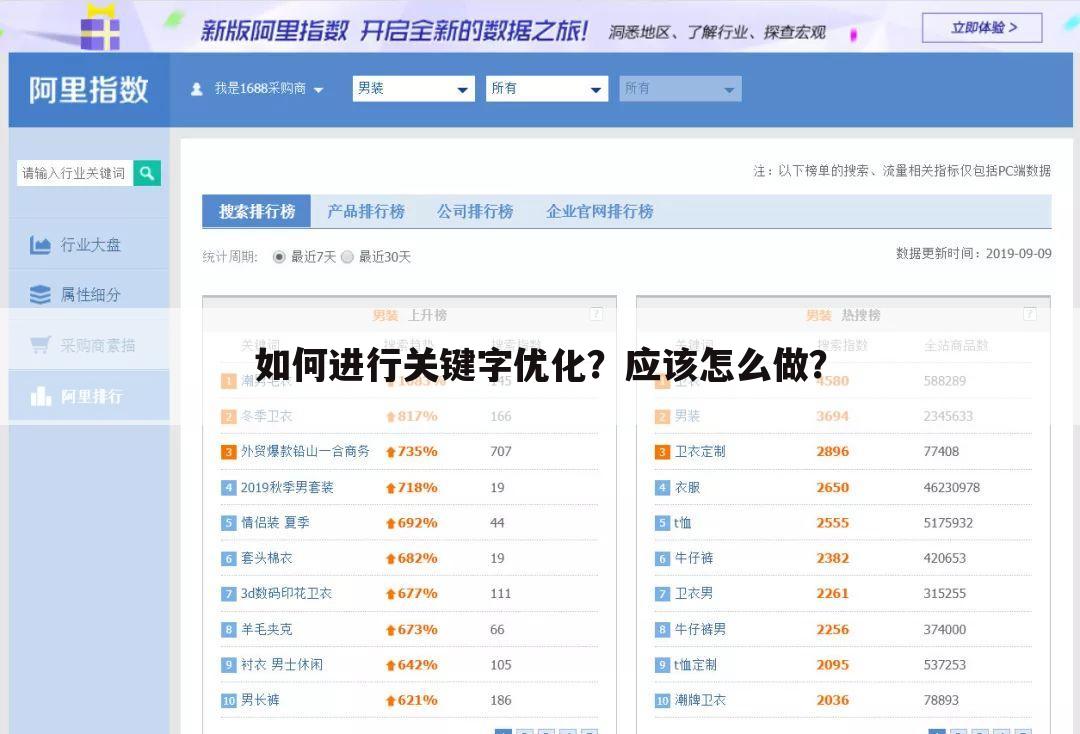Click the 阿里排行 bar chart icon
The width and height of the screenshot is (1080, 734).
pos(41,396)
